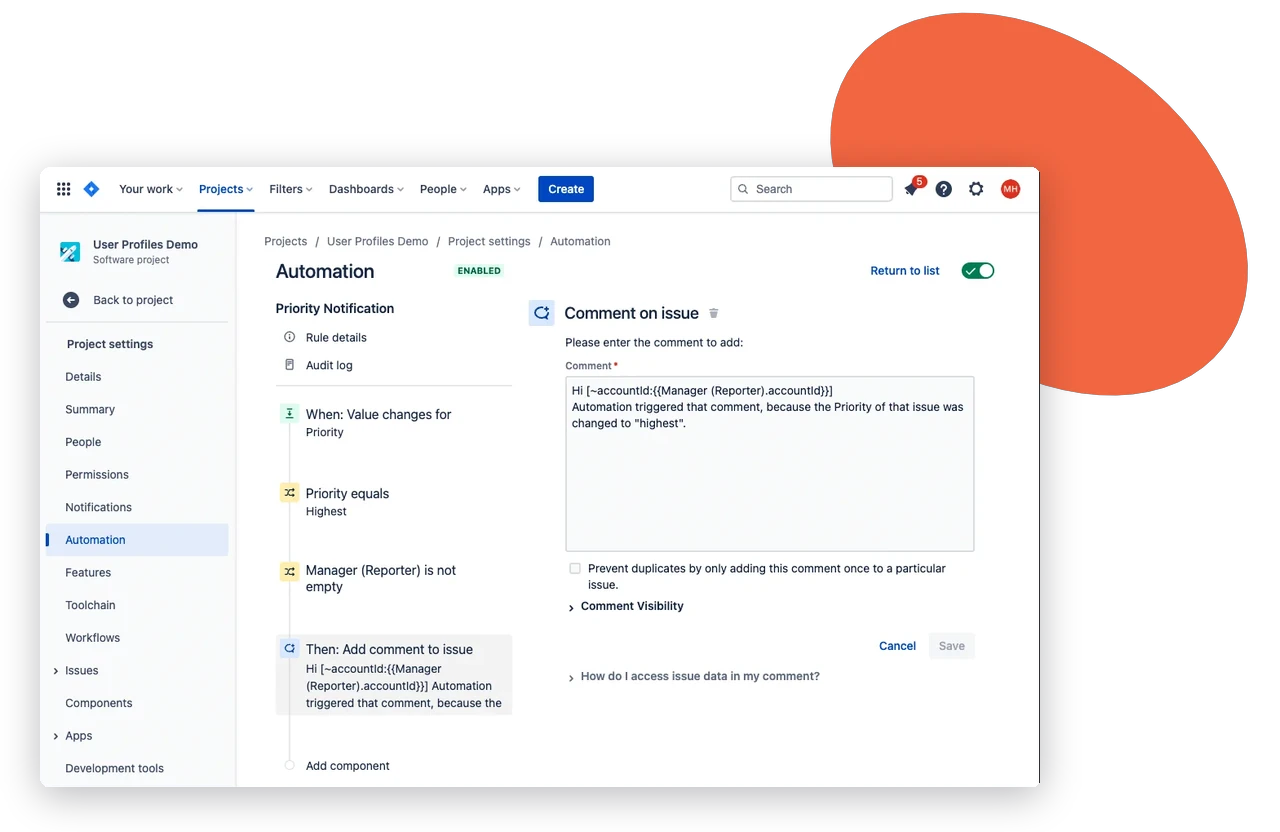Toggle the rule enabled switch off
The width and height of the screenshot is (1280, 832).
tap(978, 271)
